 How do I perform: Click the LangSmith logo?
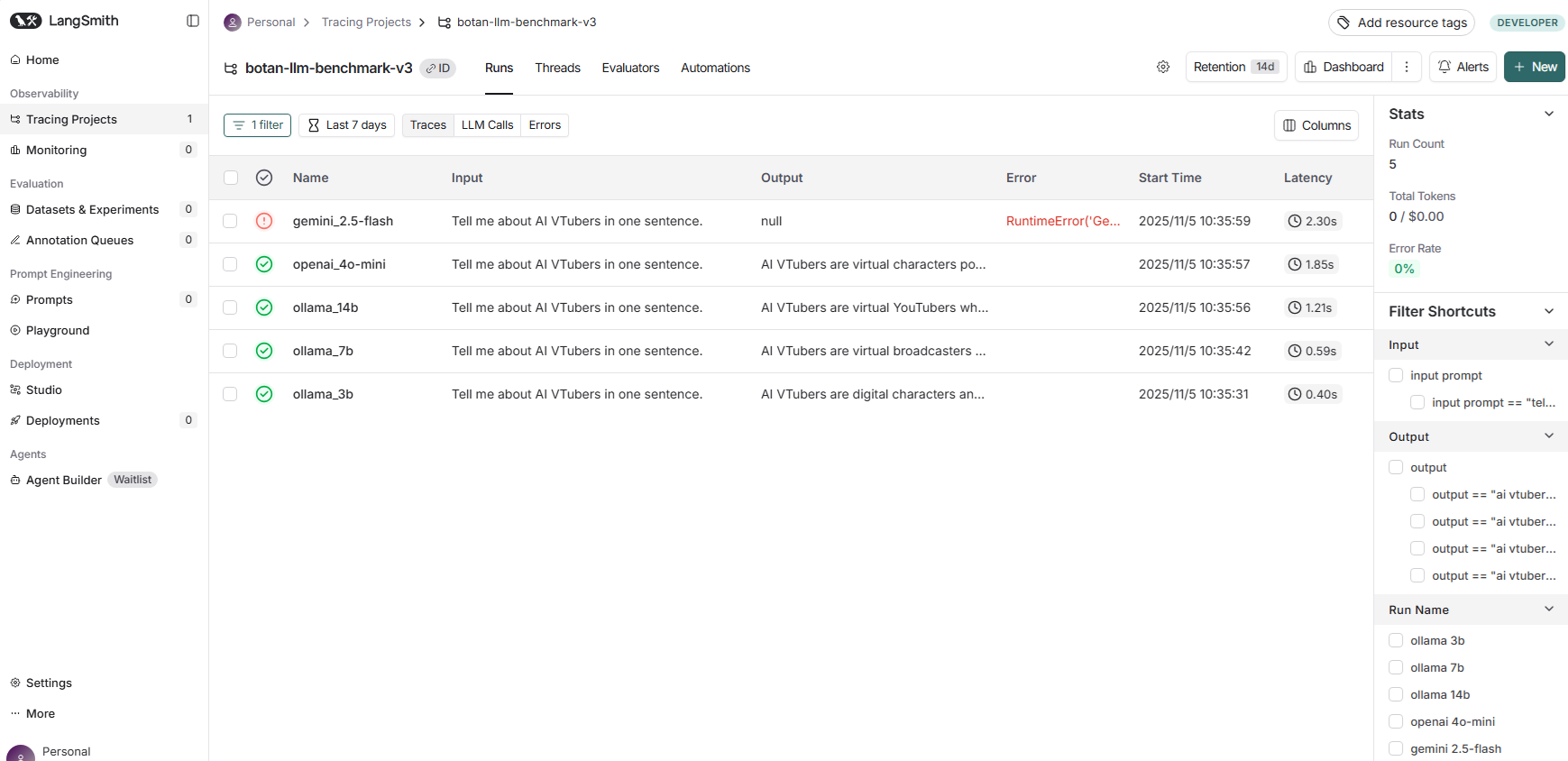point(64,21)
